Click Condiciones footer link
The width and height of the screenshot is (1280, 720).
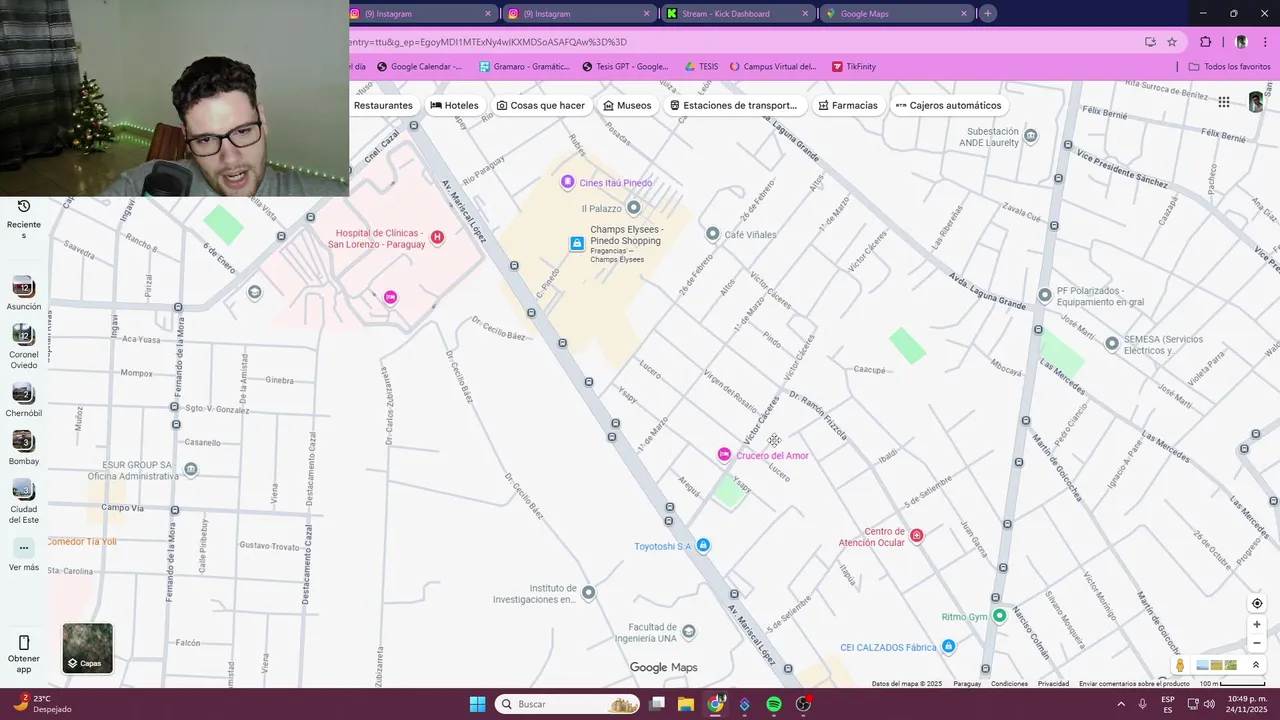pyautogui.click(x=1009, y=684)
